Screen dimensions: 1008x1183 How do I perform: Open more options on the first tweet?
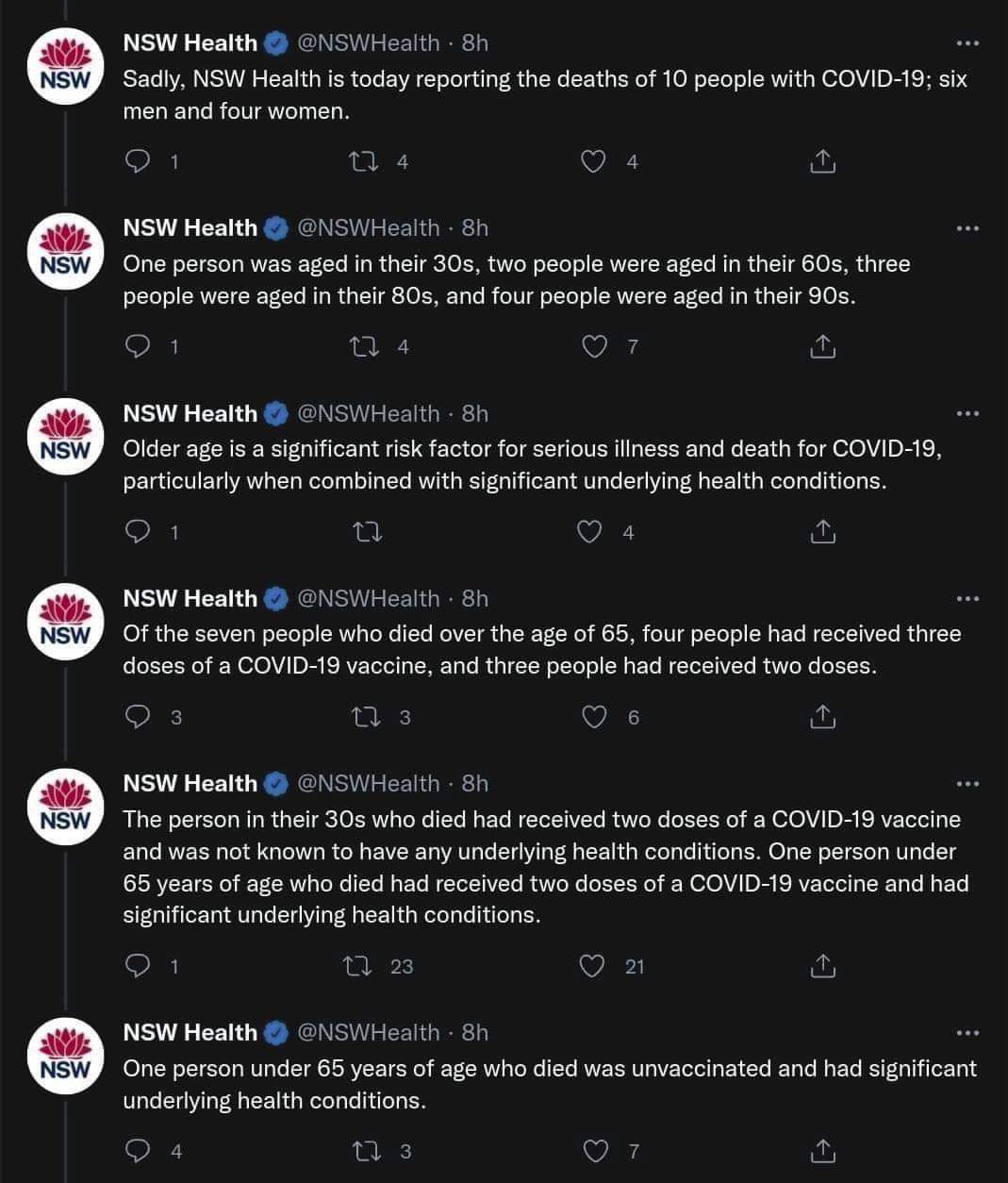pos(967,43)
